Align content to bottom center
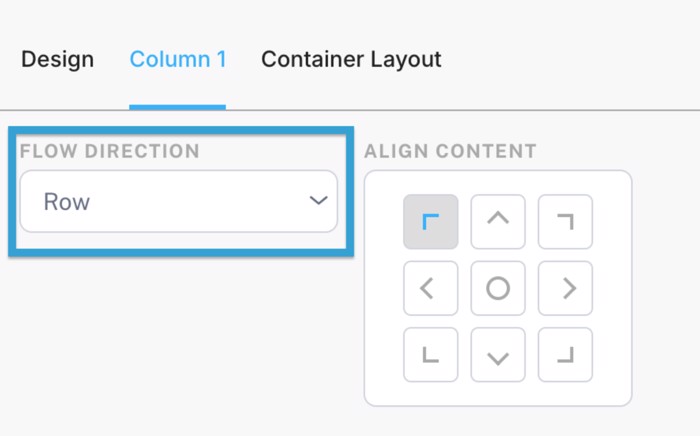700x436 pixels. coord(498,355)
